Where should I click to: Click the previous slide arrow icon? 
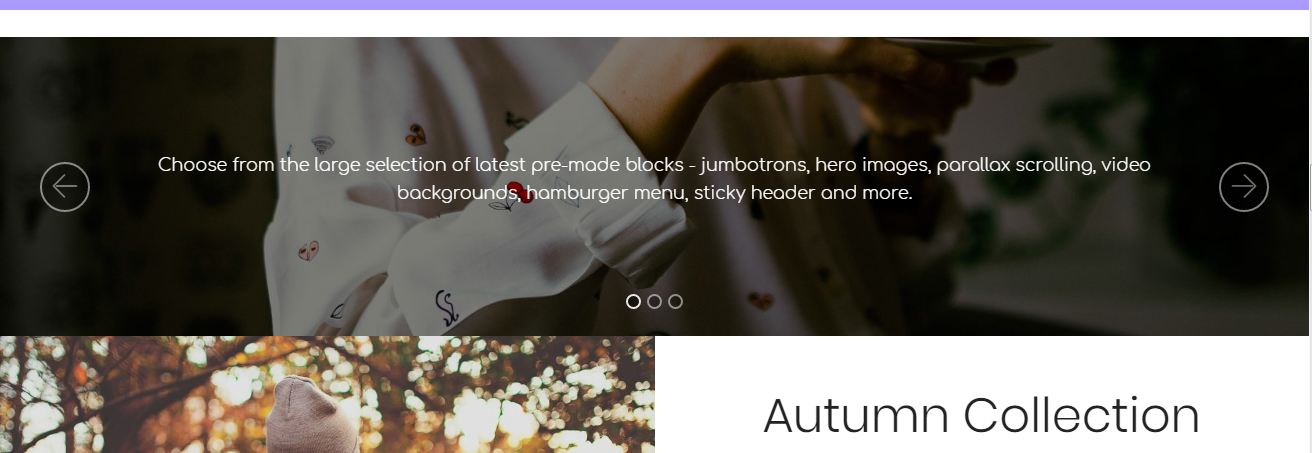tap(65, 187)
